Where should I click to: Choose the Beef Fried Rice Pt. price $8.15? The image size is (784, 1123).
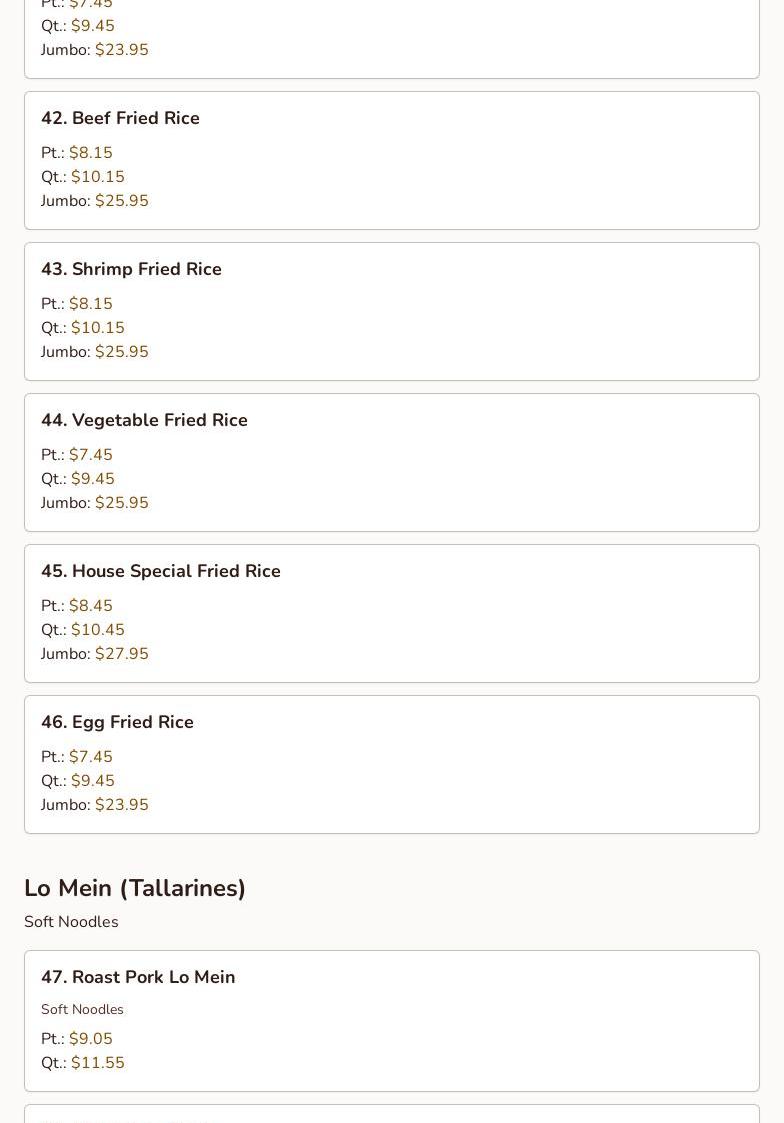[91, 153]
